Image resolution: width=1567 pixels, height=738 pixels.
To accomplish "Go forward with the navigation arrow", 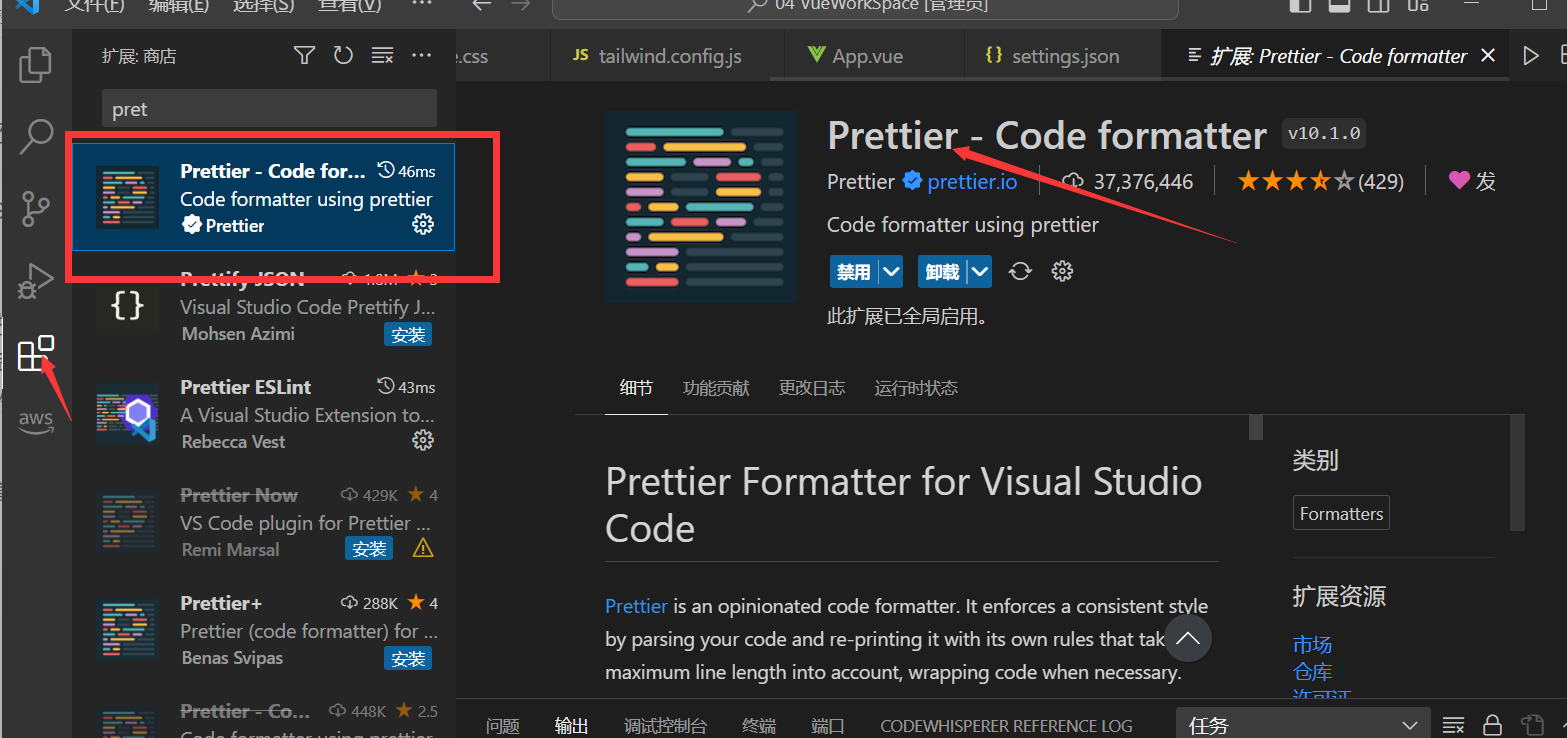I will 521,5.
